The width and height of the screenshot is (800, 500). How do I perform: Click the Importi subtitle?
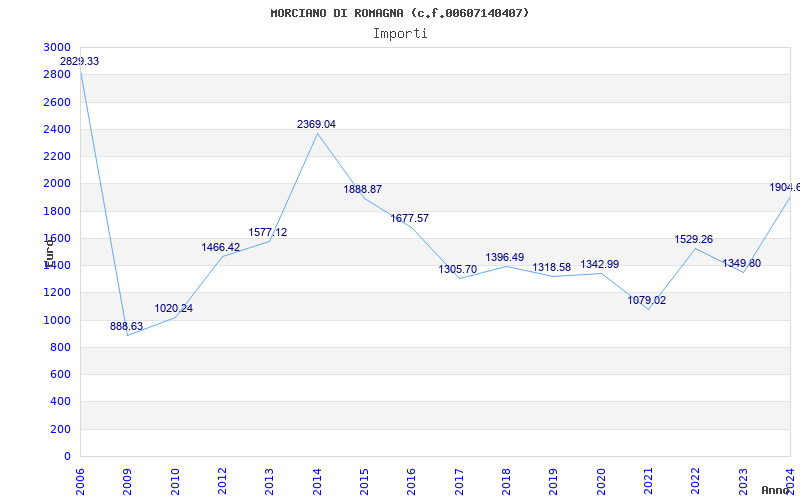[x=400, y=34]
